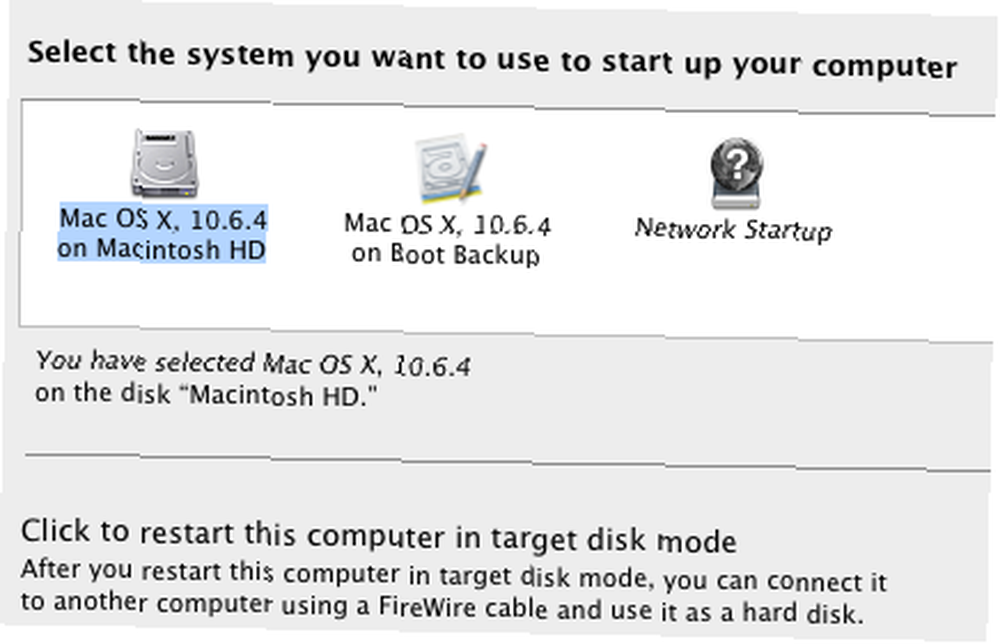Choose the Boot Backup disk icon

click(452, 169)
